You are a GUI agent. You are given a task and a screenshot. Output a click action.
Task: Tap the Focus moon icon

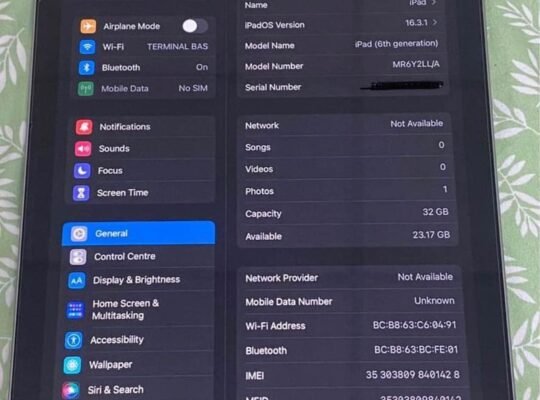tap(82, 171)
